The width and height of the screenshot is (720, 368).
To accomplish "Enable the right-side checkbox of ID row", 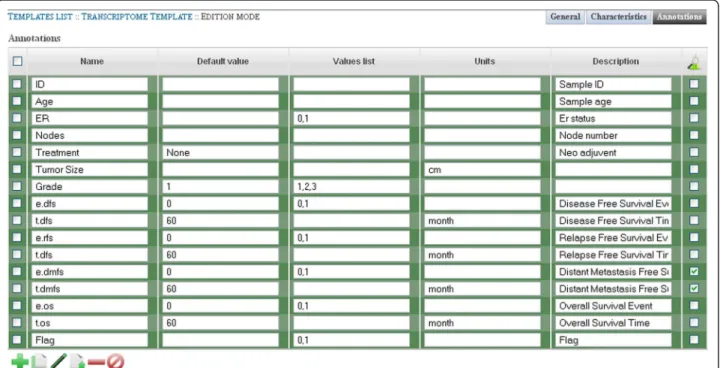I will 694,84.
